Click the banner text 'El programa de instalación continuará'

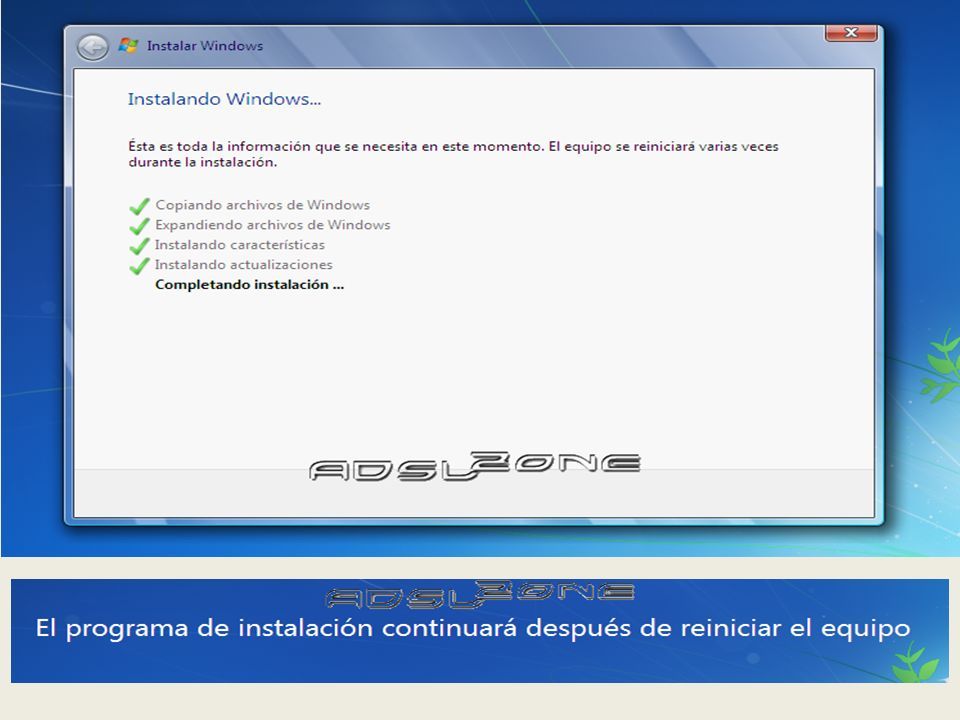tap(473, 629)
